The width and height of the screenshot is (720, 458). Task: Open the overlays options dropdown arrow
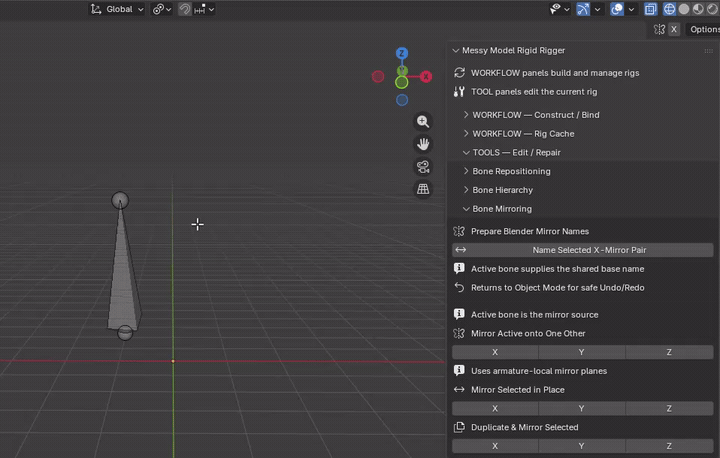[631, 9]
